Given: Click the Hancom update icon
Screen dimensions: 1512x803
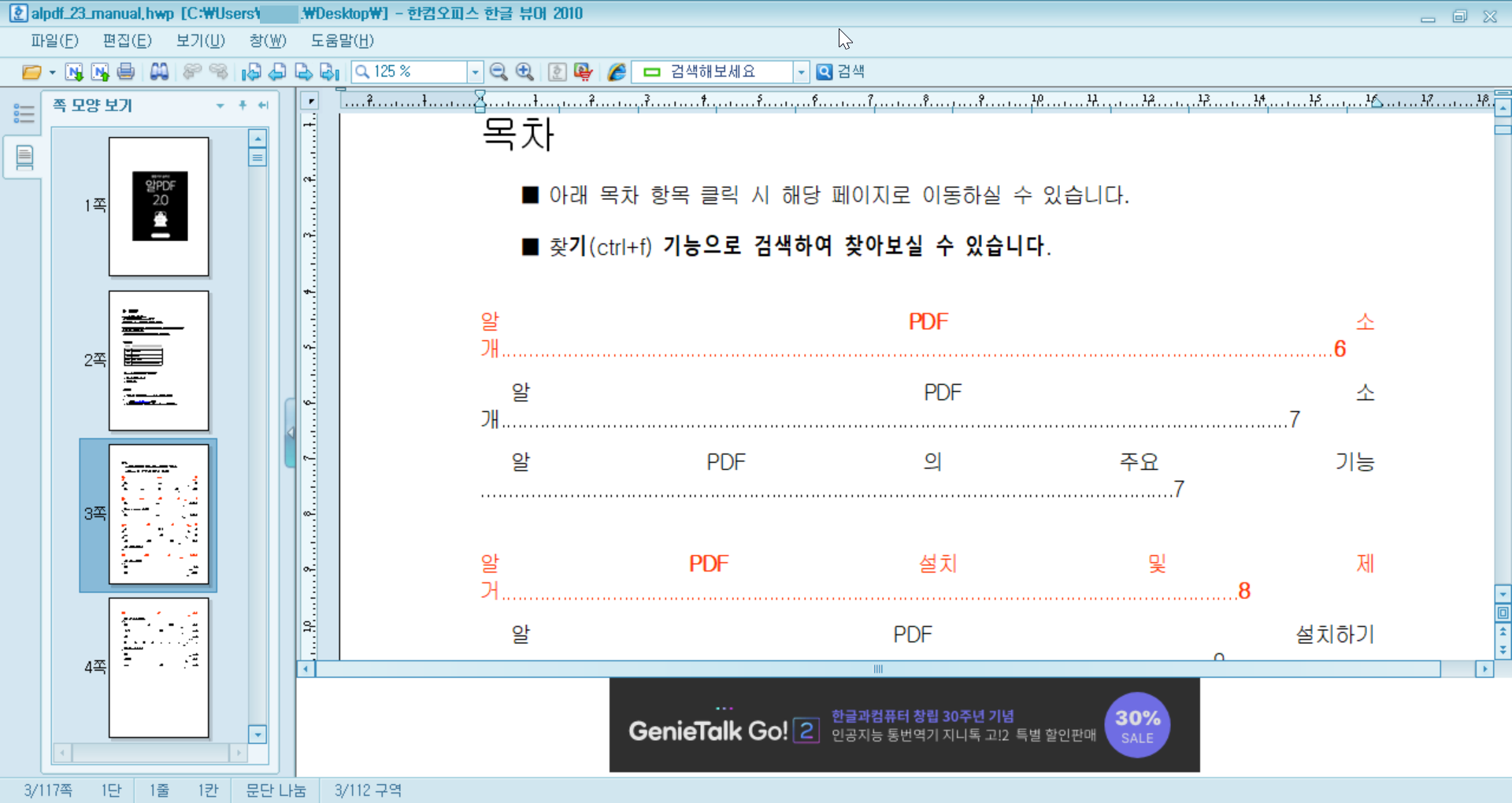Looking at the screenshot, I should coord(557,72).
